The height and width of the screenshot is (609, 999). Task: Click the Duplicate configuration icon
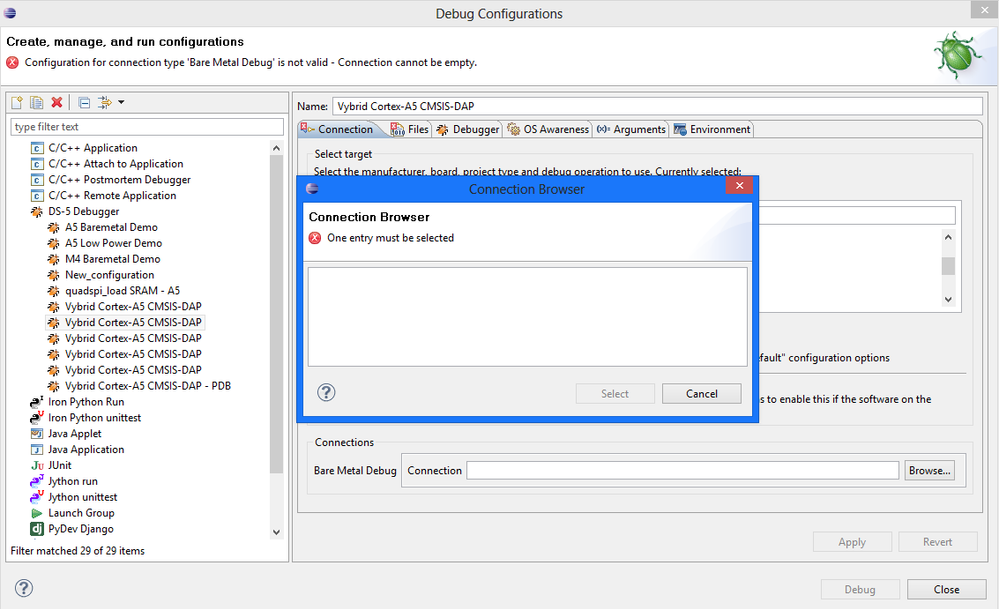tap(37, 103)
